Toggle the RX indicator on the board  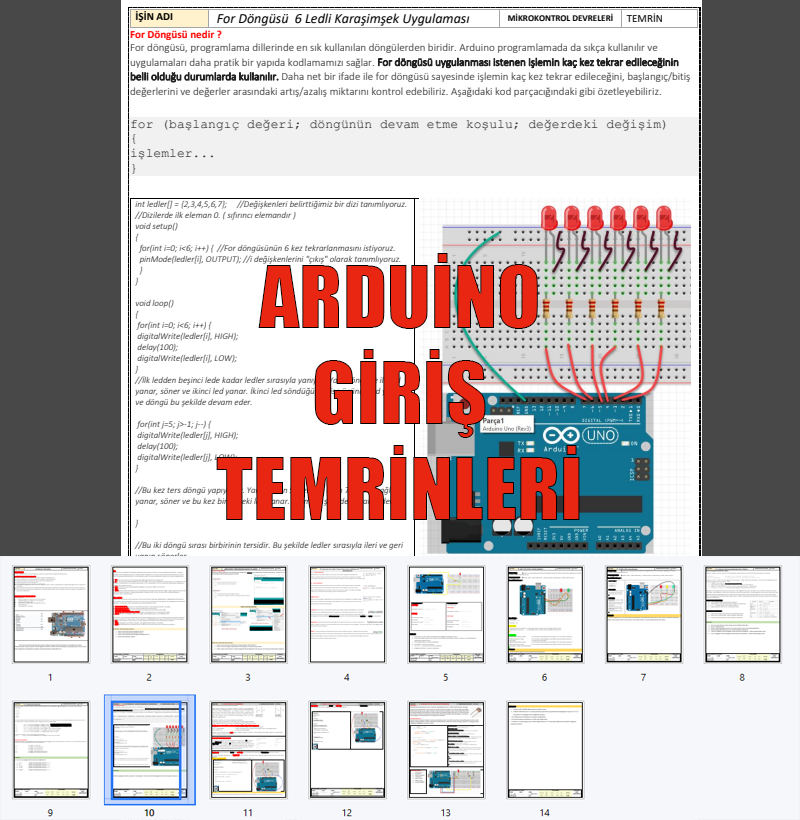[528, 451]
